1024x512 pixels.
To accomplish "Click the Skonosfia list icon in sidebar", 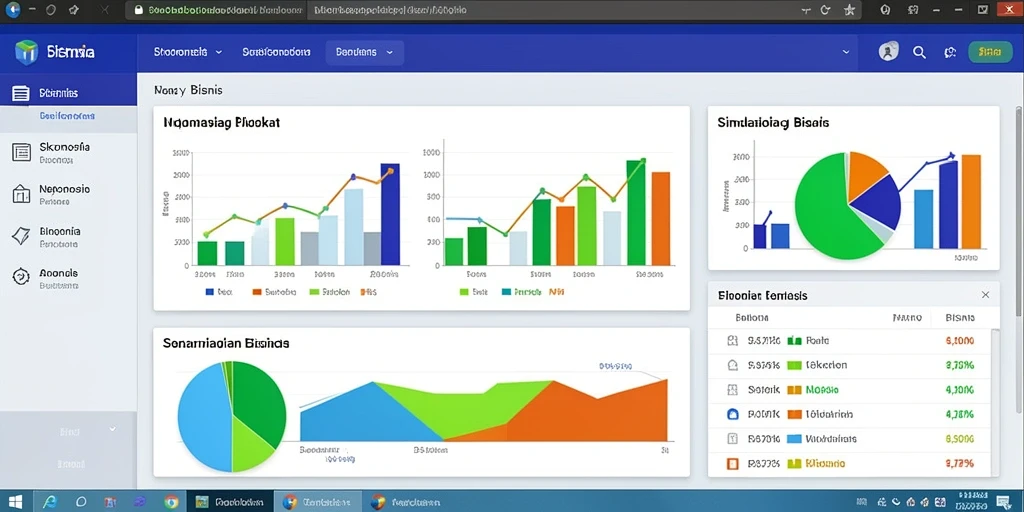I will (22, 152).
